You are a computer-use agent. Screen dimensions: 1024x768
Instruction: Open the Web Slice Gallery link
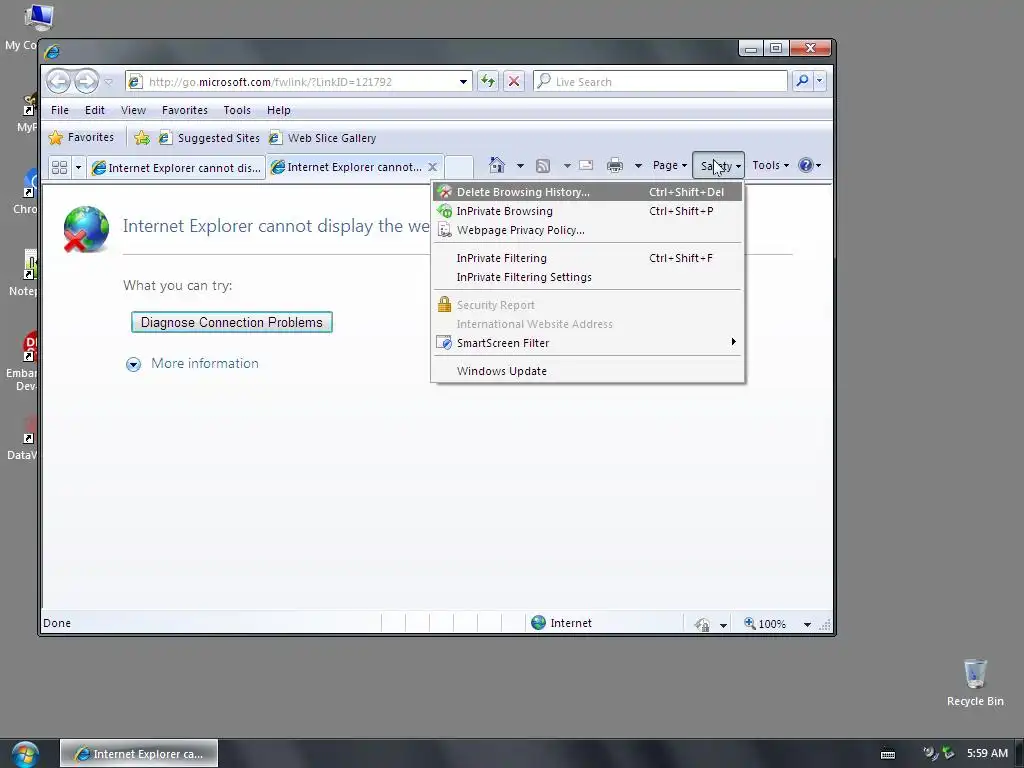323,138
